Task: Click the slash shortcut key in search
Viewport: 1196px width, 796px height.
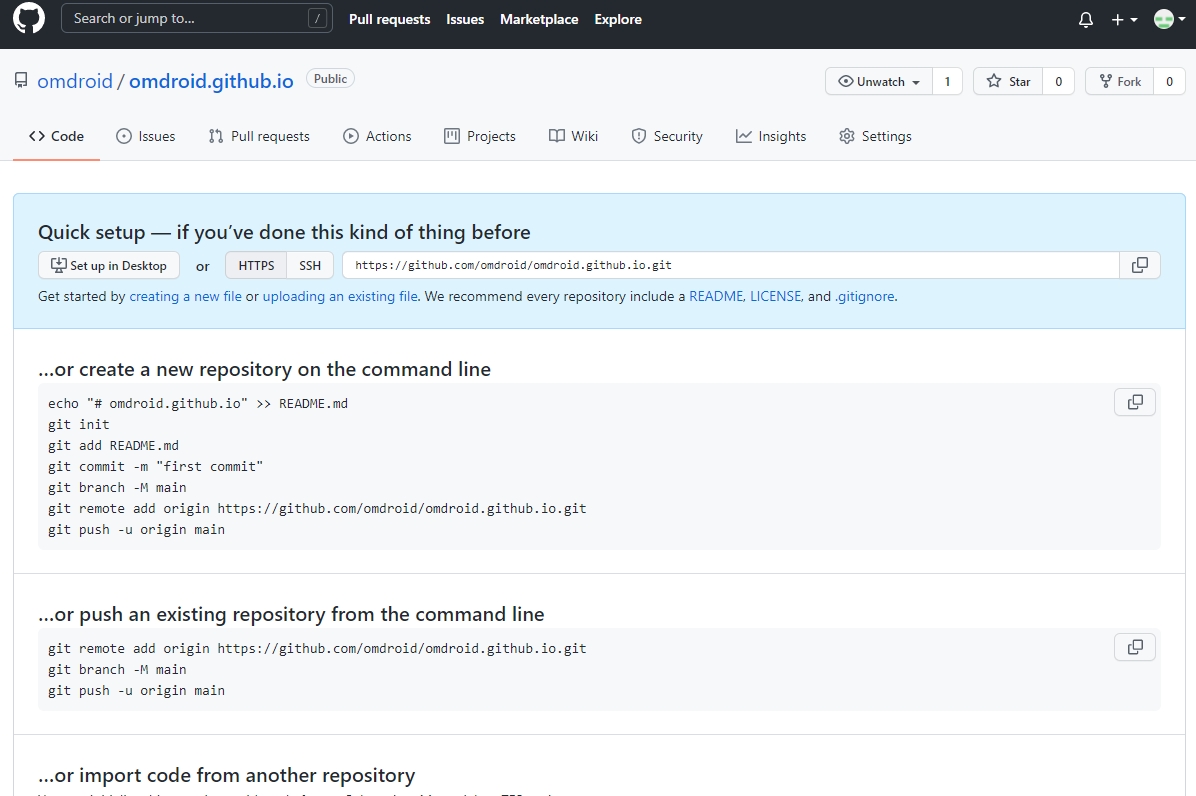Action: click(x=317, y=18)
